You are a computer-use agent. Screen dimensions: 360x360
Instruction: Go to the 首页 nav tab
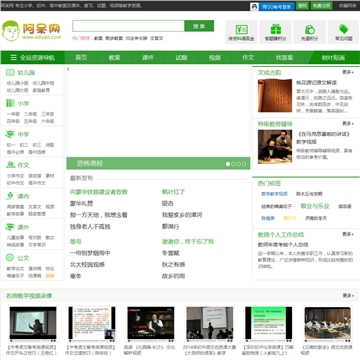81,57
